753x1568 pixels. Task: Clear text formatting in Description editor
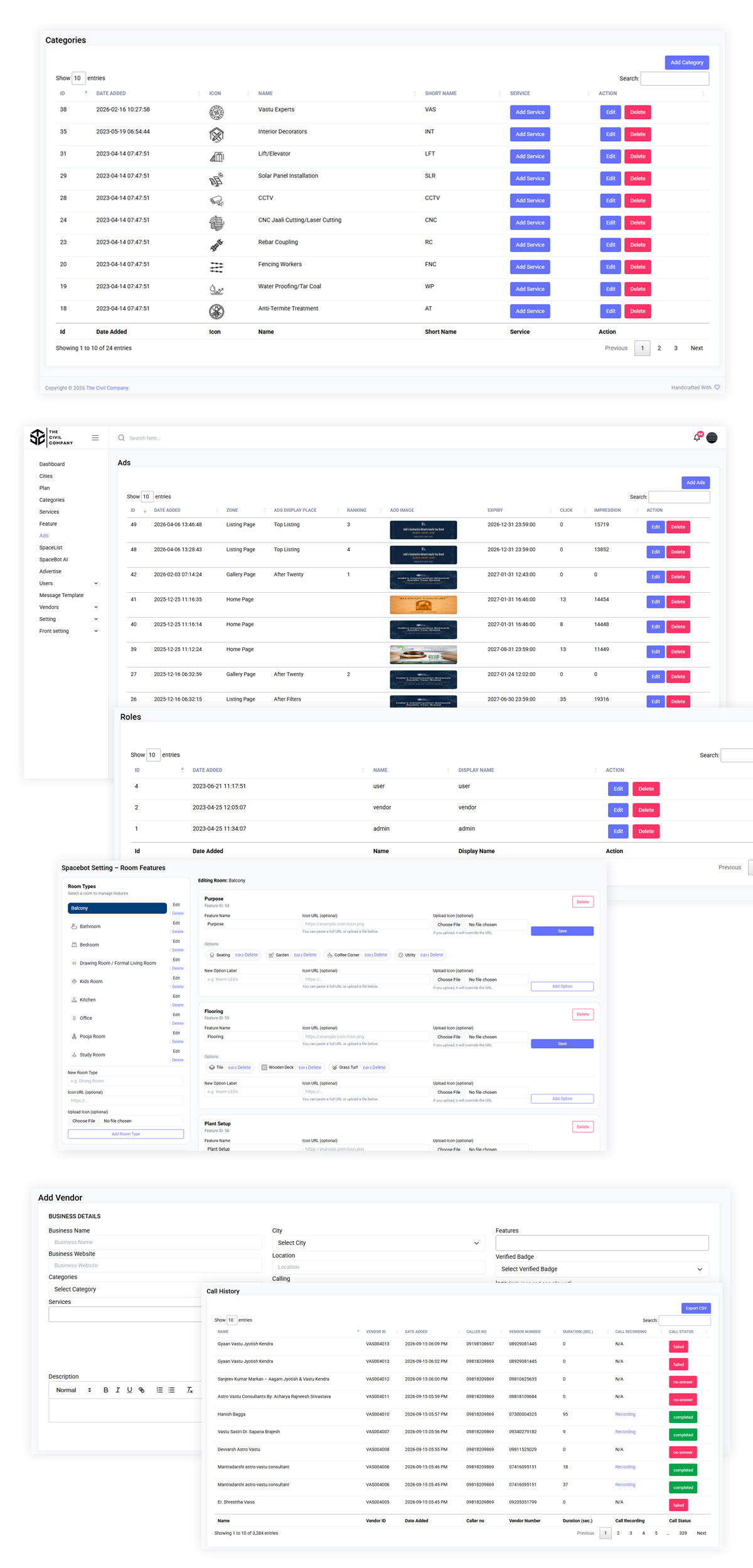[190, 1391]
